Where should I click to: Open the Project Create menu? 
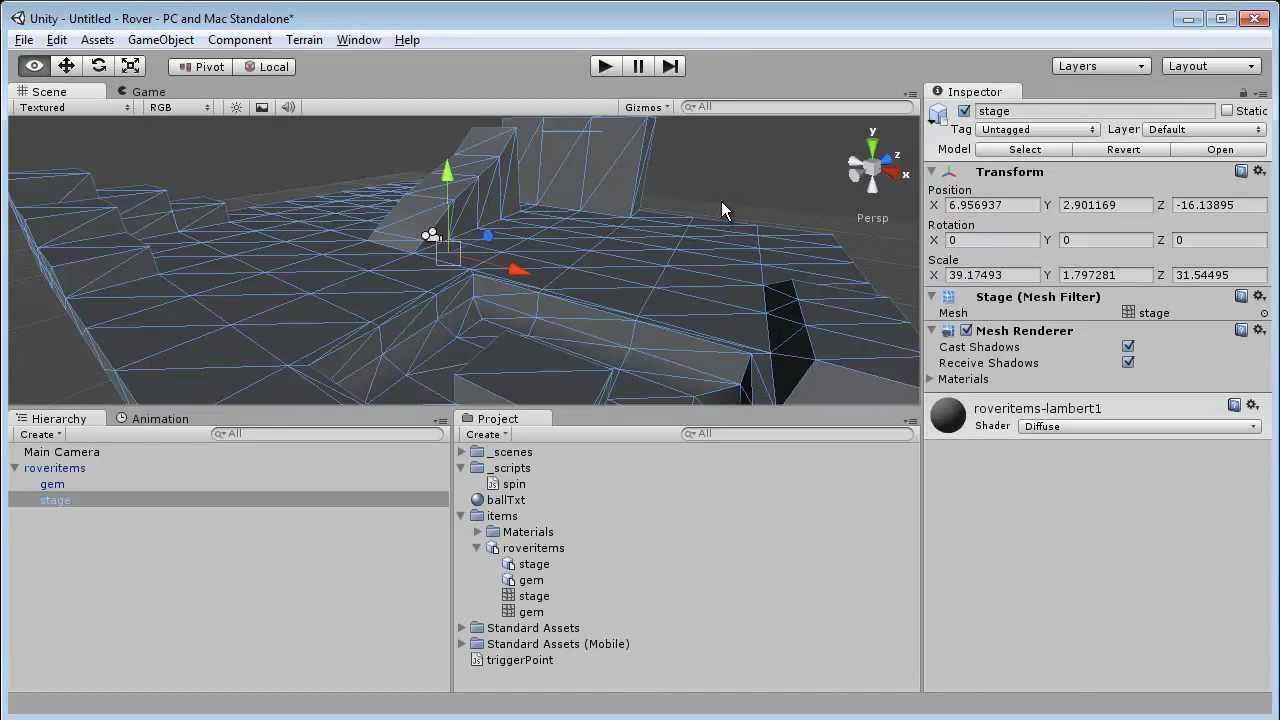pos(487,435)
